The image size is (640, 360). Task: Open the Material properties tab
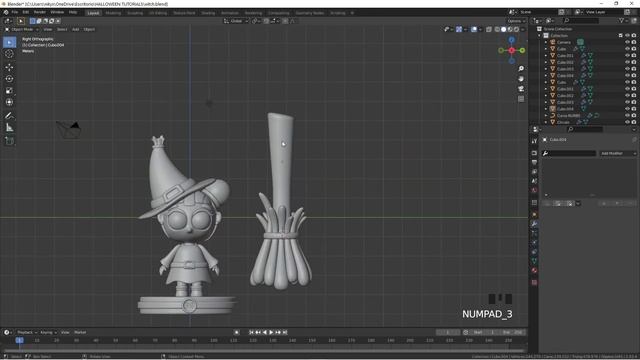[x=534, y=270]
